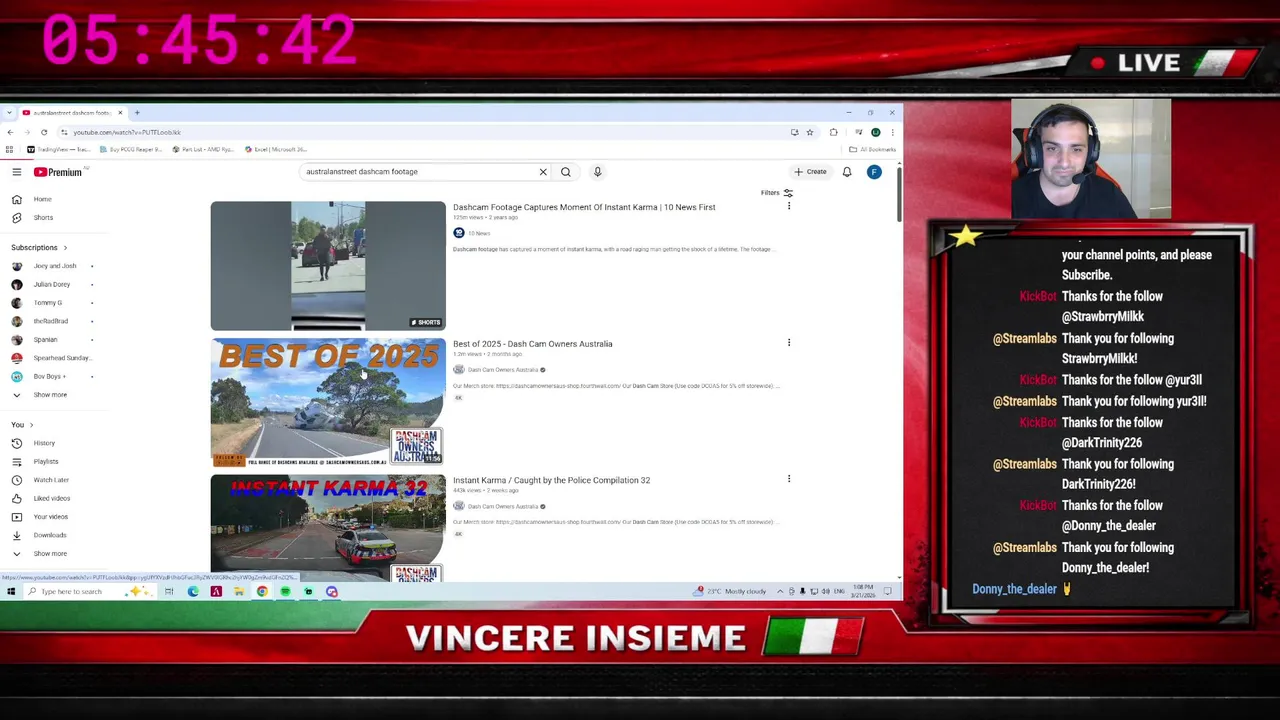1280x720 pixels.
Task: Open options for Dashcam Footage Instant Karma video
Action: pyautogui.click(x=789, y=207)
